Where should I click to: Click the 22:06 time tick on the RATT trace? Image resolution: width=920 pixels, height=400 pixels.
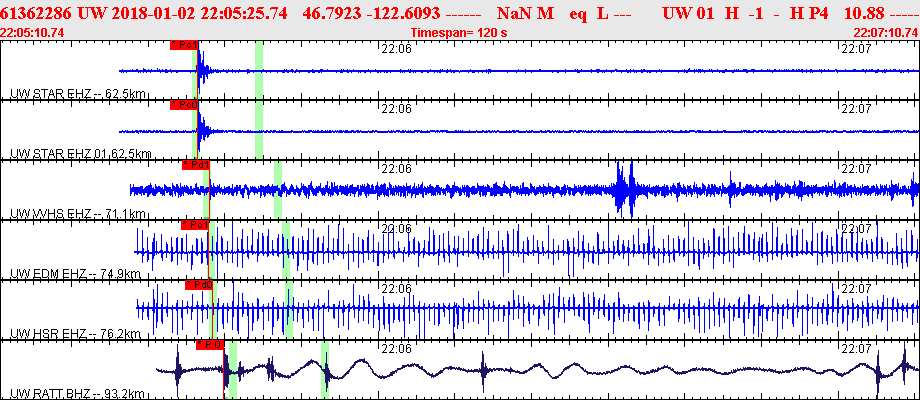click(397, 349)
